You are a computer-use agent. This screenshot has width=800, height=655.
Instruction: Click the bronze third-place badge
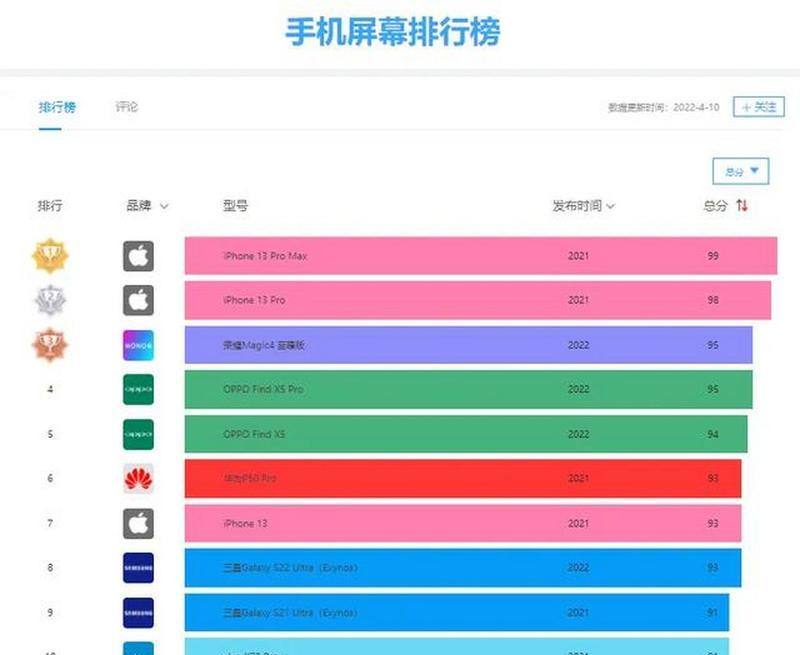click(x=50, y=345)
